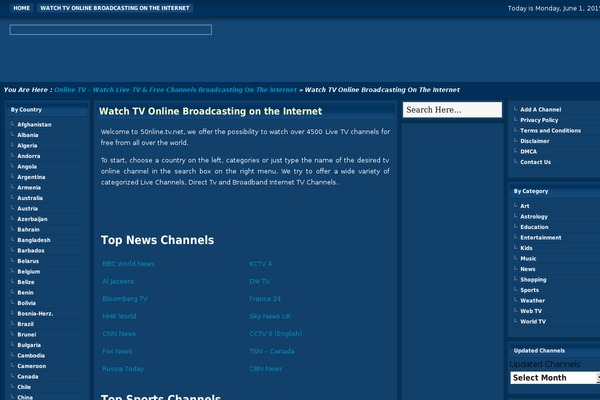Open the Azerbaijan country link
The width and height of the screenshot is (600, 400).
click(32, 219)
